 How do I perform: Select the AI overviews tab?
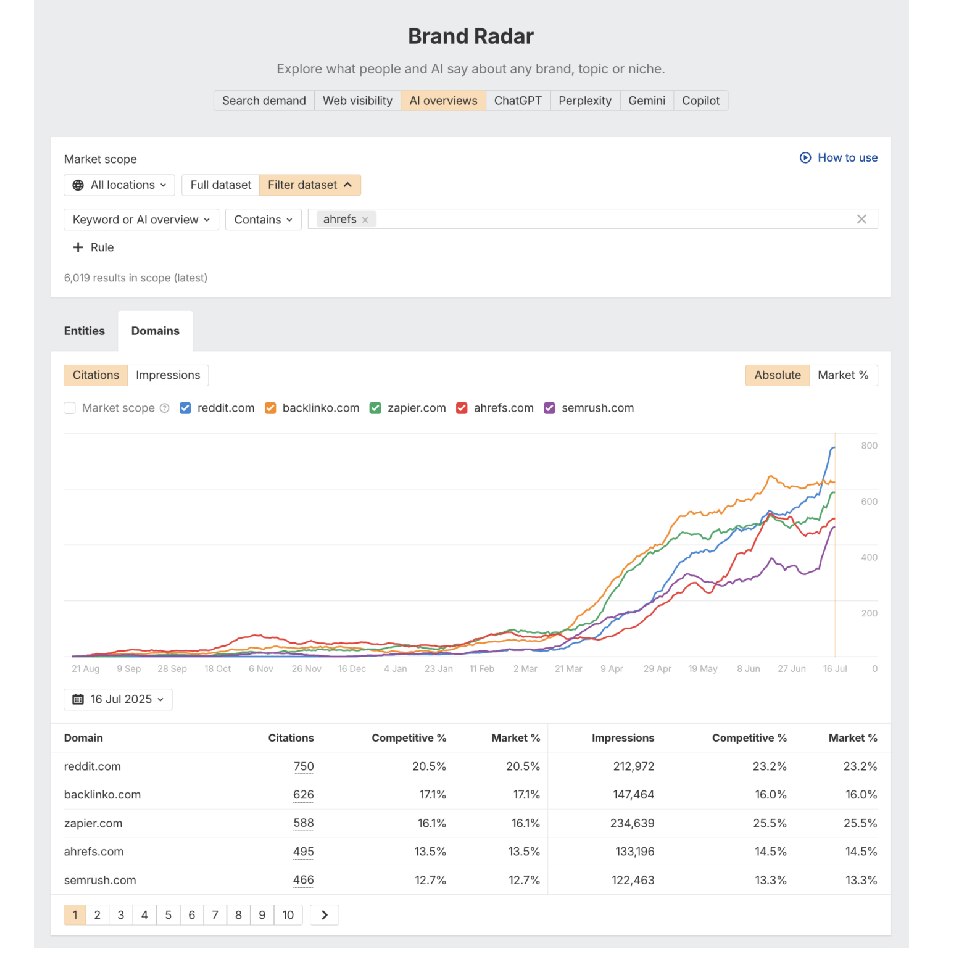443,100
